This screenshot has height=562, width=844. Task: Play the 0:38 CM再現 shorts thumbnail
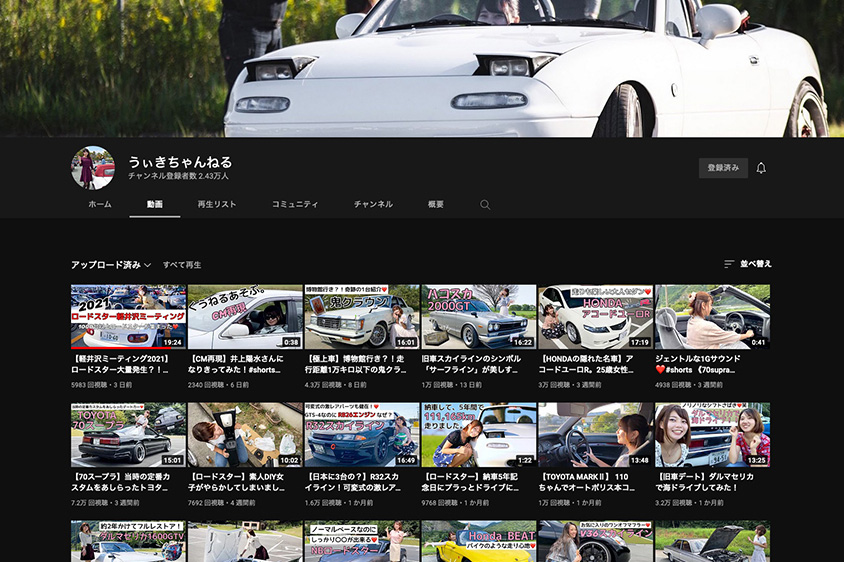pos(245,317)
